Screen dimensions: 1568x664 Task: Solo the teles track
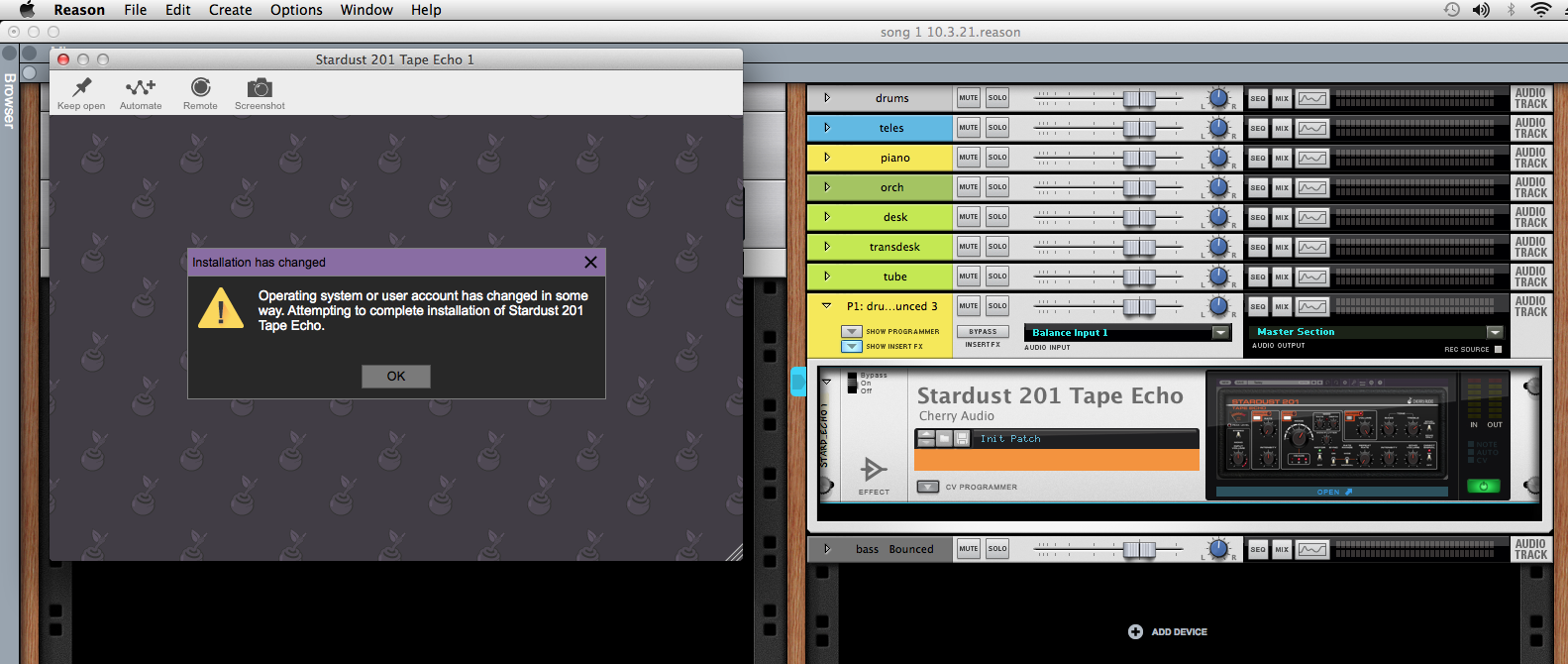point(997,128)
